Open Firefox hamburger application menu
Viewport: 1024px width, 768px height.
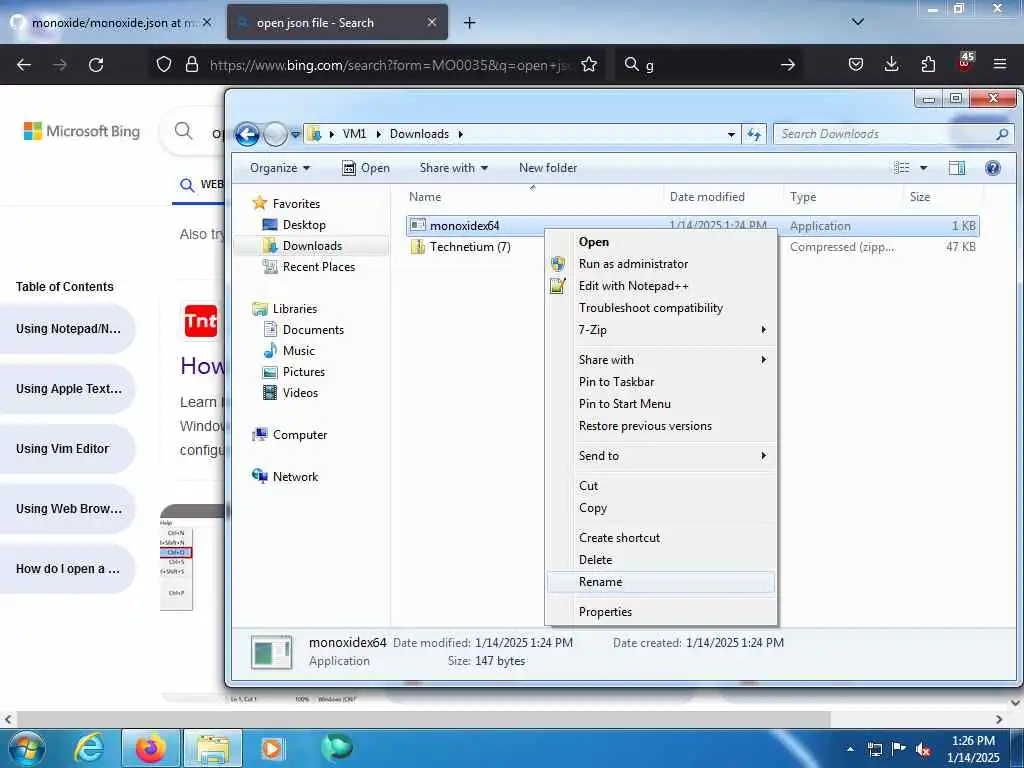click(1000, 64)
